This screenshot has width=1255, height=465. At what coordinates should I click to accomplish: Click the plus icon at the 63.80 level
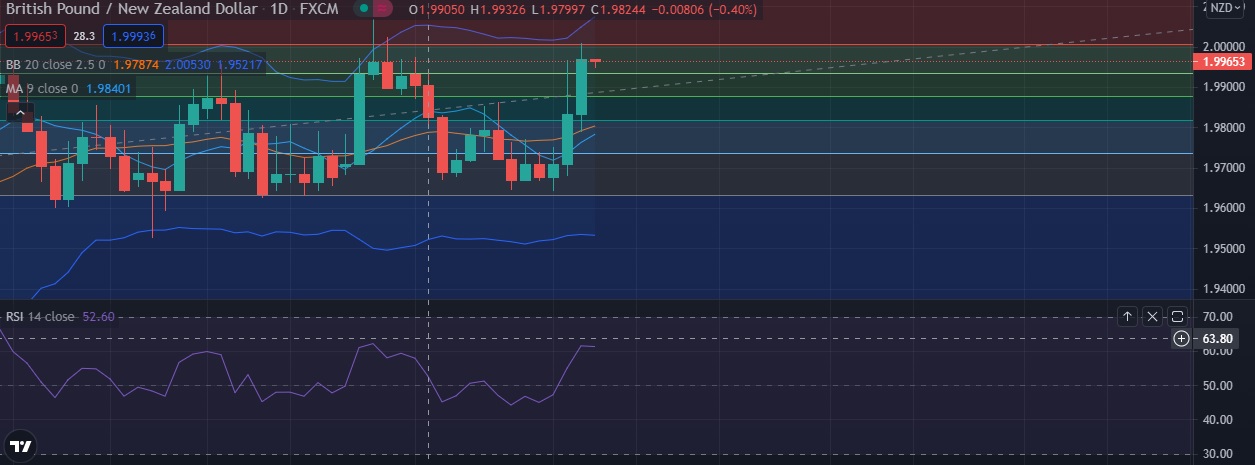[x=1181, y=339]
